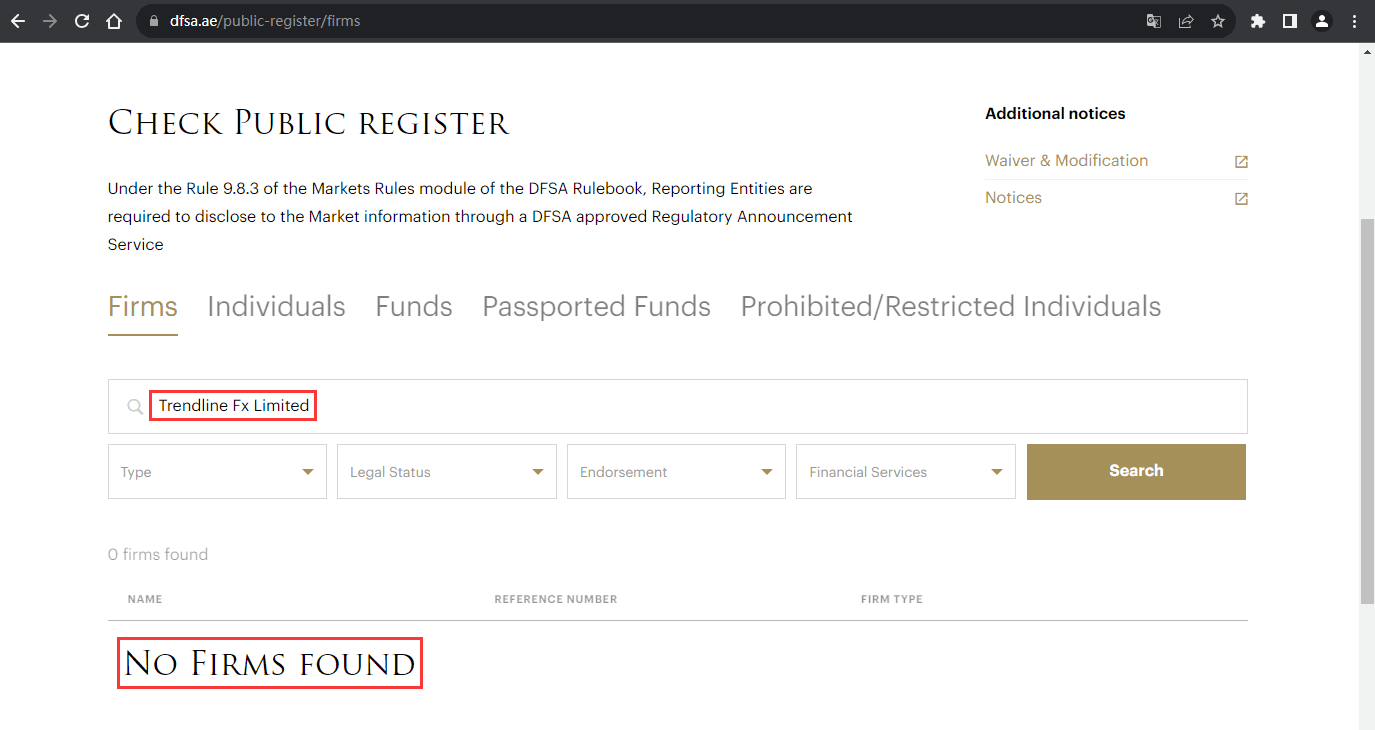Click the '0 firms found' text
The width and height of the screenshot is (1375, 730).
pyautogui.click(x=158, y=554)
